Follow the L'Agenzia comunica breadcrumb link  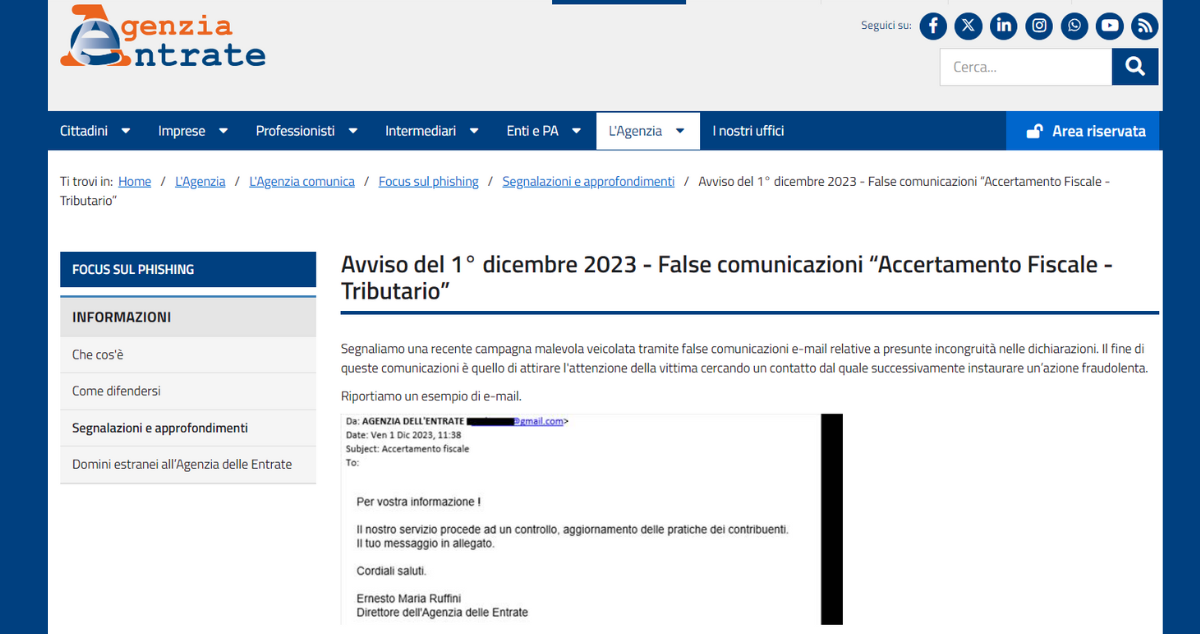(302, 182)
